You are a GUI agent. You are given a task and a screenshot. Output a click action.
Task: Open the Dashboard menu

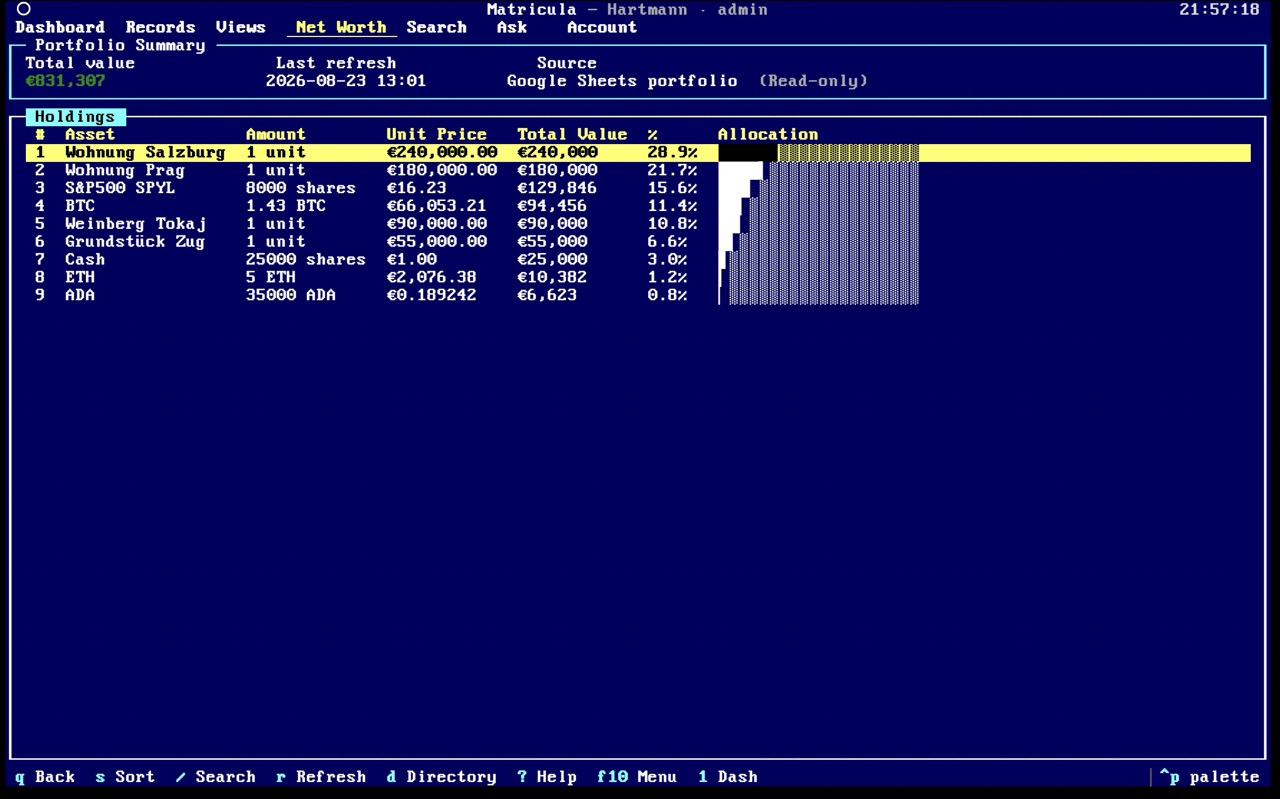60,27
